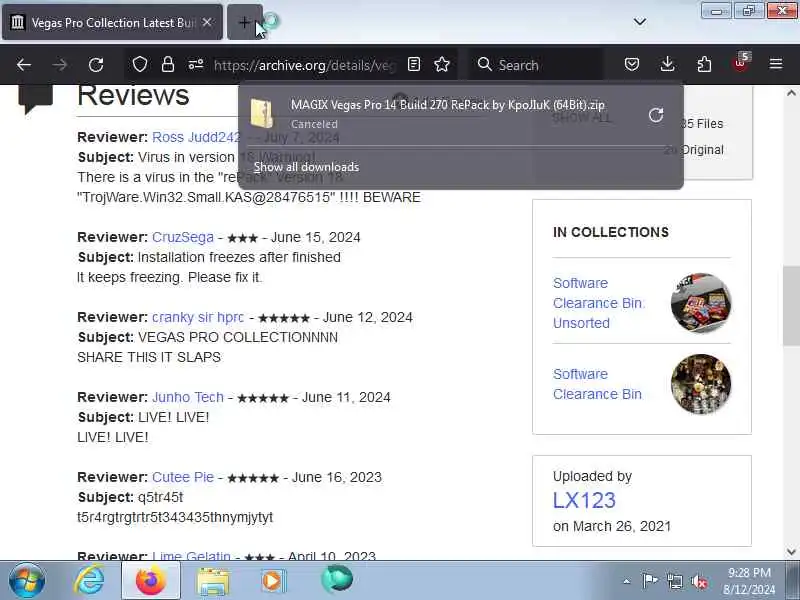
Task: Open the downloads toolbar button
Action: pos(667,65)
